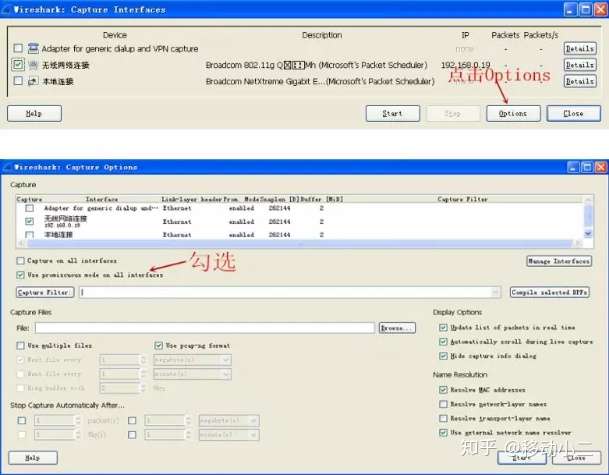This screenshot has height=475, width=609.
Task: Click the capture File path input field
Action: click(205, 328)
